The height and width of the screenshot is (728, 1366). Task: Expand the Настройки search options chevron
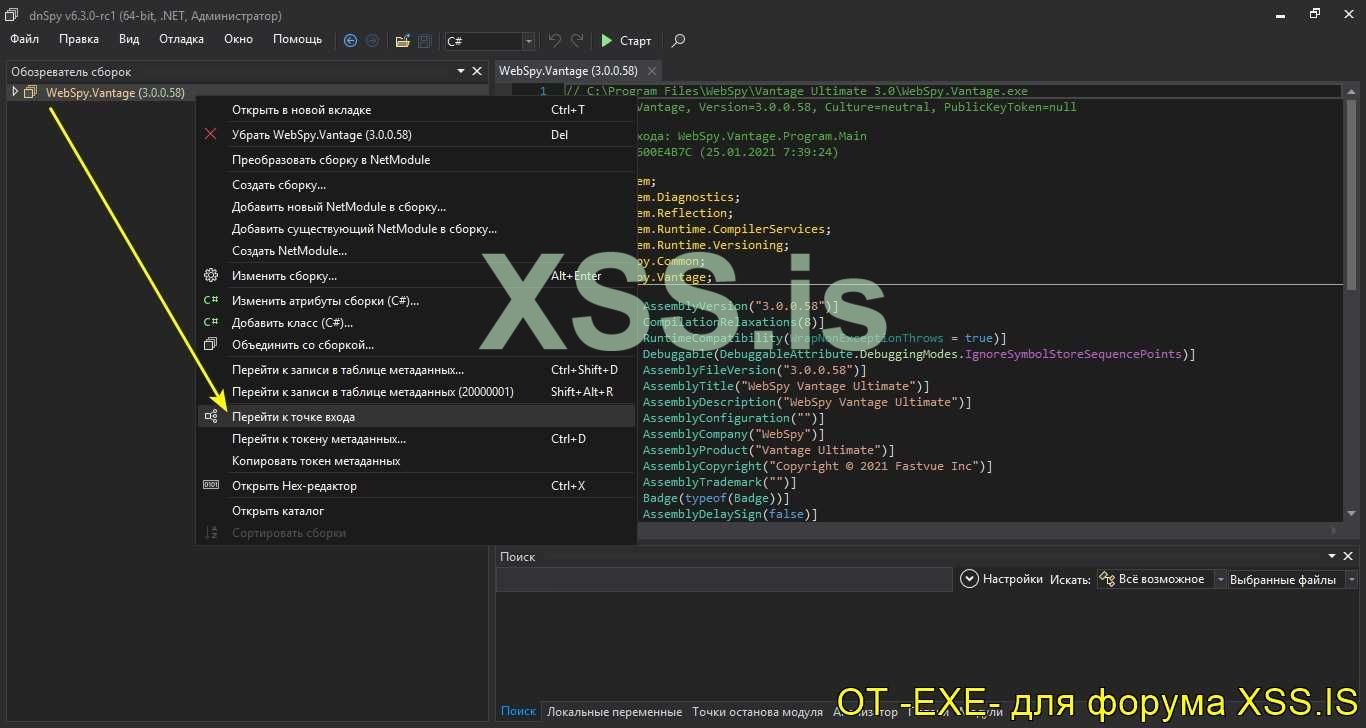tap(969, 579)
